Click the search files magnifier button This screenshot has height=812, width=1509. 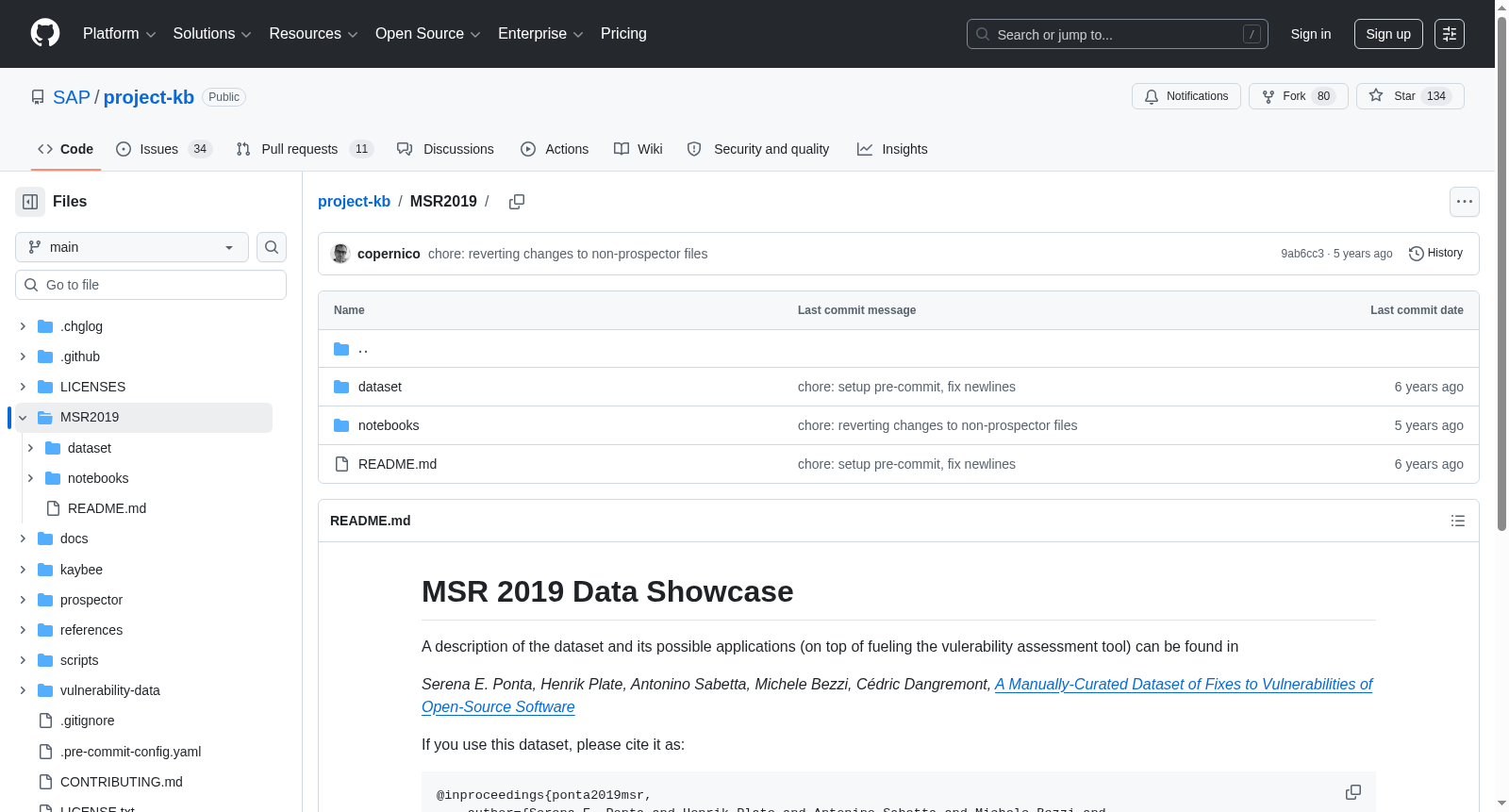click(x=272, y=247)
